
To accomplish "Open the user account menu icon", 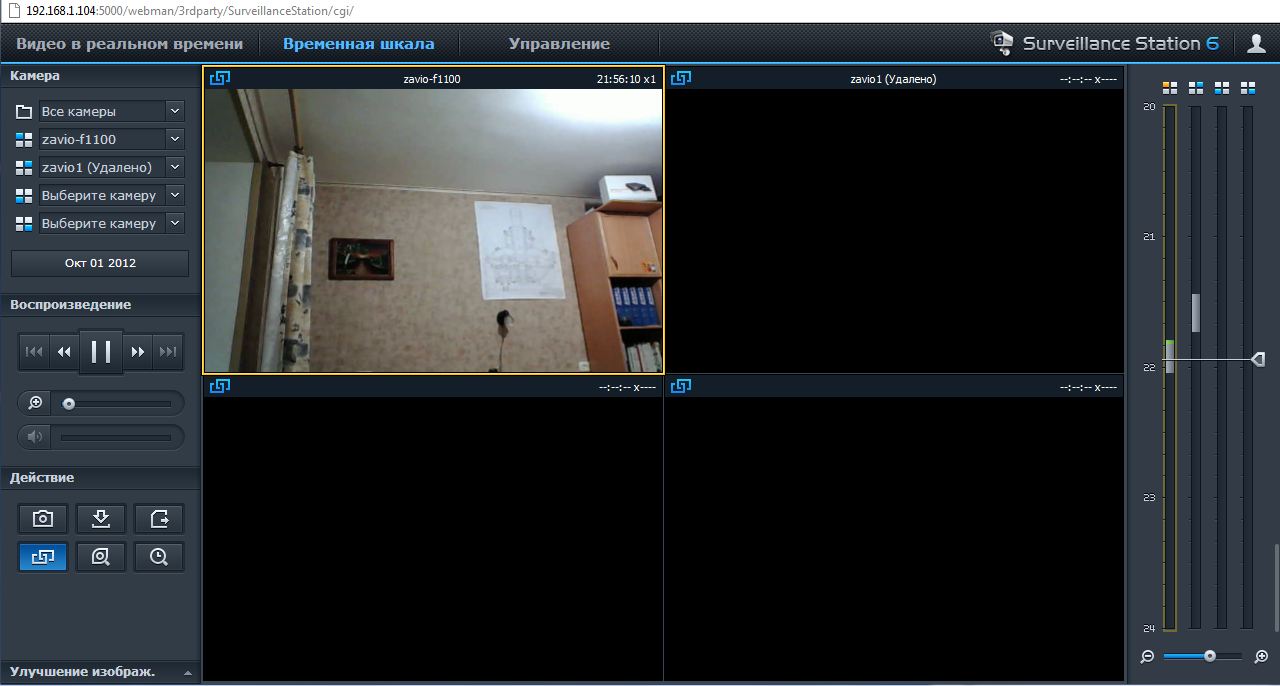I will [x=1256, y=43].
